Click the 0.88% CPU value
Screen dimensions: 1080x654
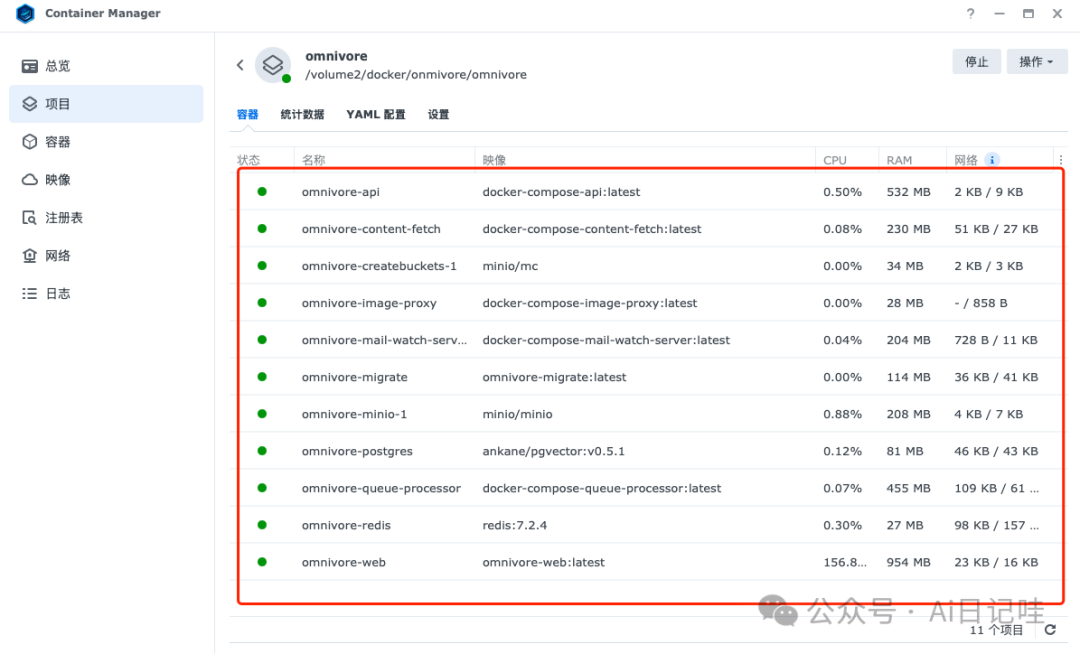(842, 414)
